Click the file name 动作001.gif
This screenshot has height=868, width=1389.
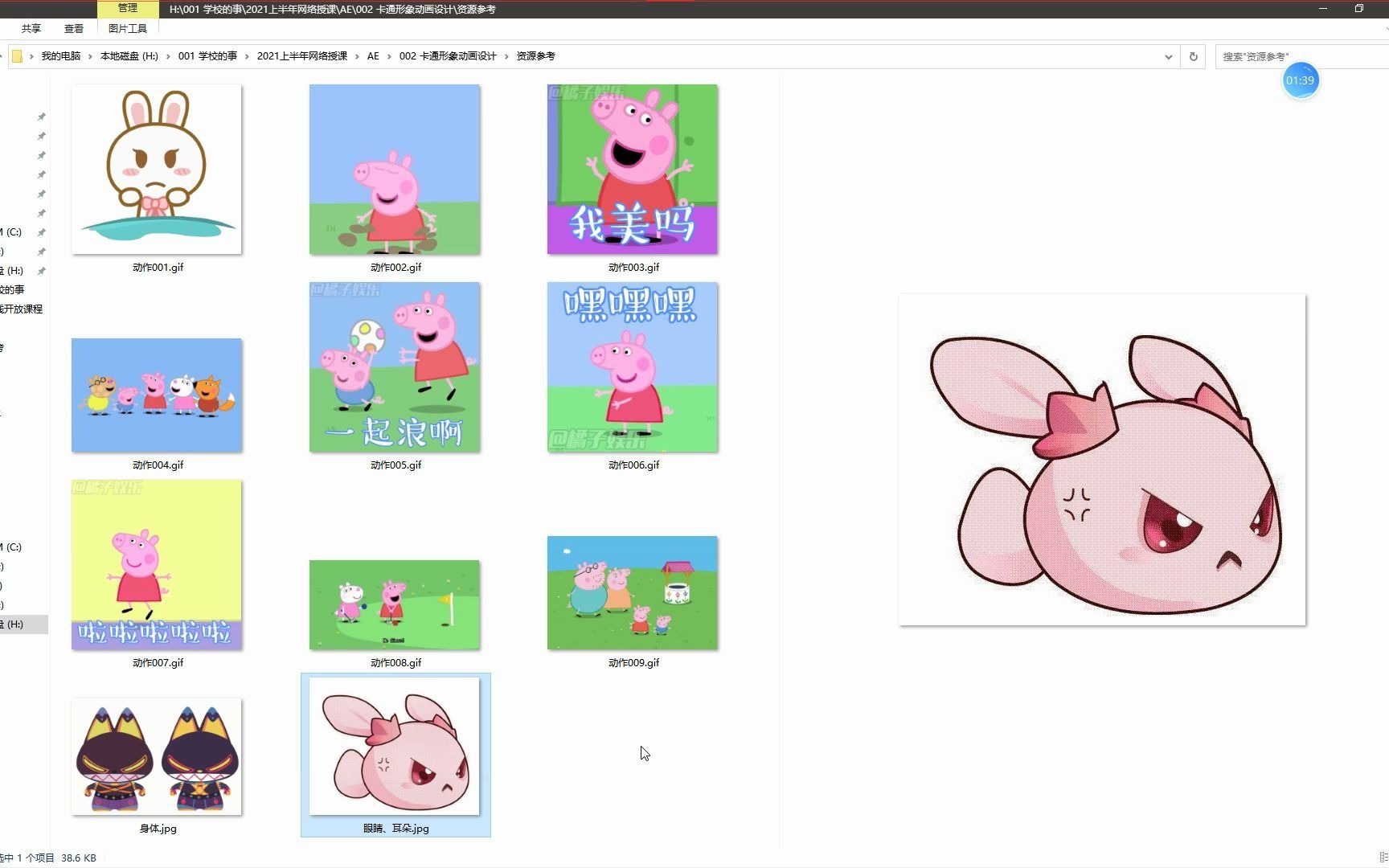pos(158,268)
